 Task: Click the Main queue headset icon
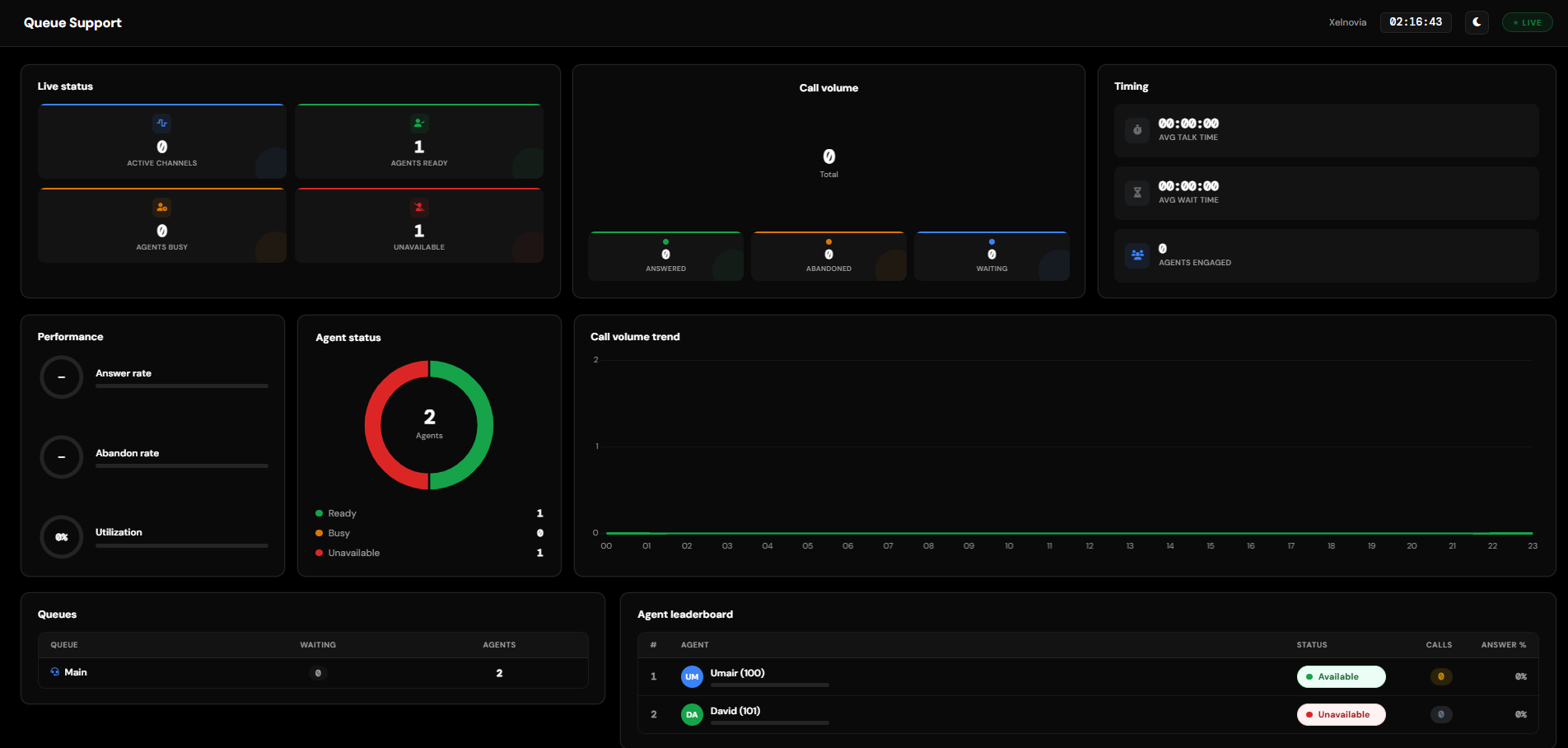coord(55,672)
